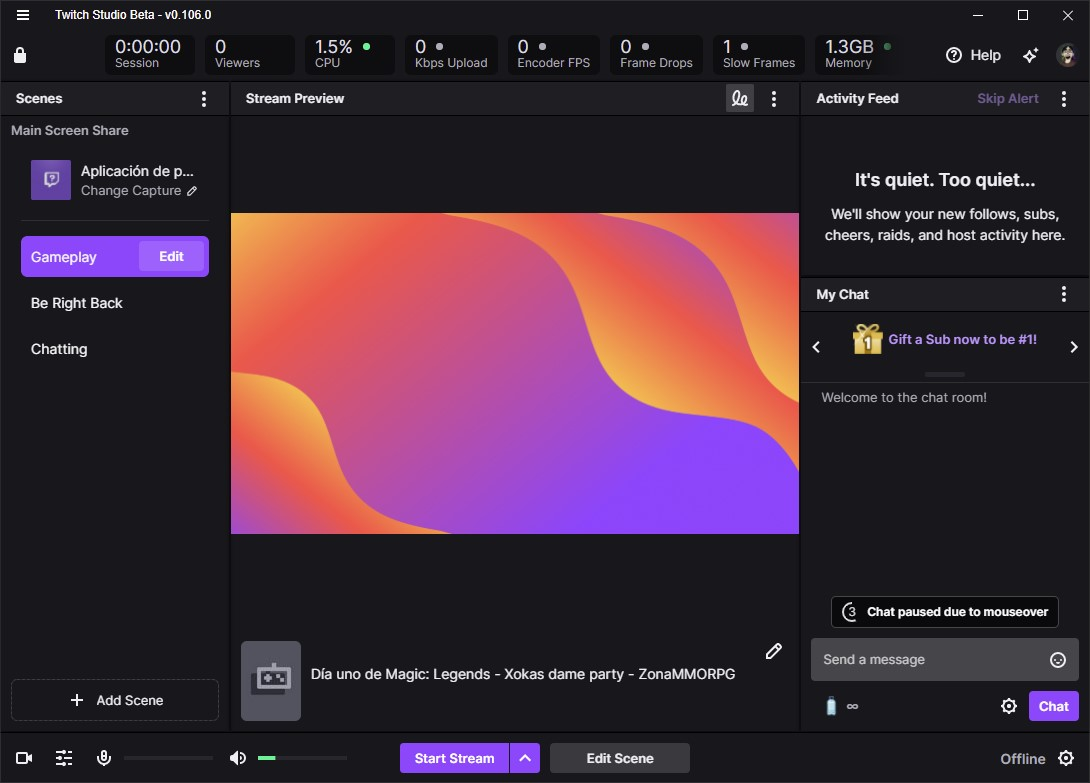Click the stream preview annotate icon
Viewport: 1090px width, 783px height.
click(739, 98)
